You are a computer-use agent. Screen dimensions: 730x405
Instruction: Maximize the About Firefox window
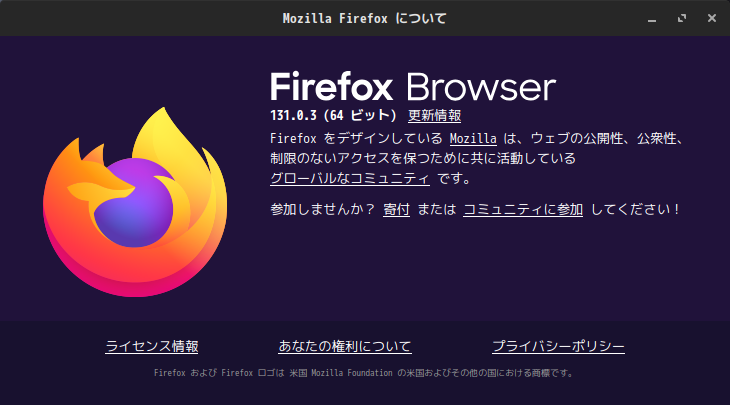coord(682,19)
